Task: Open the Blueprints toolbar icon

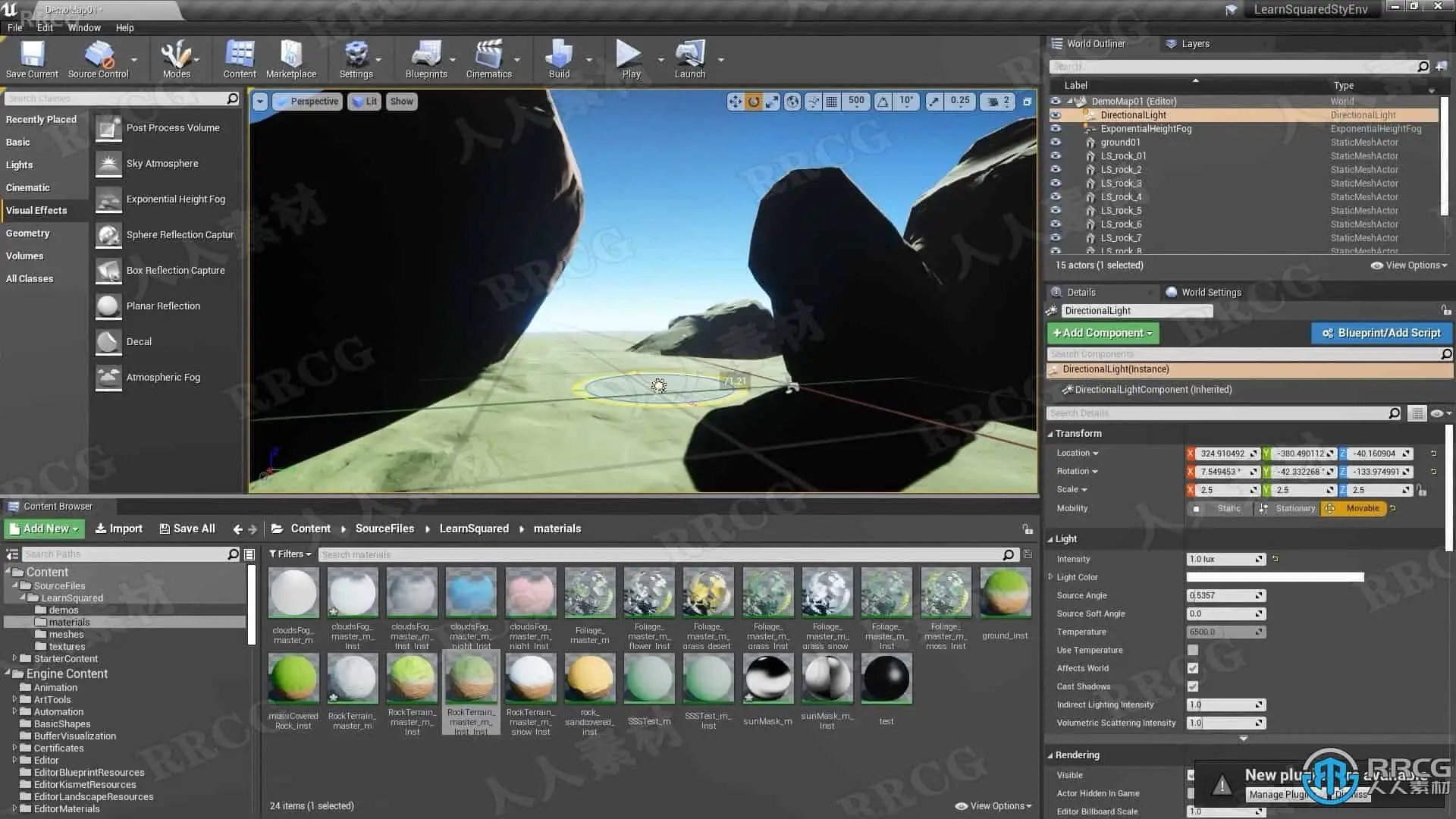Action: [x=425, y=59]
